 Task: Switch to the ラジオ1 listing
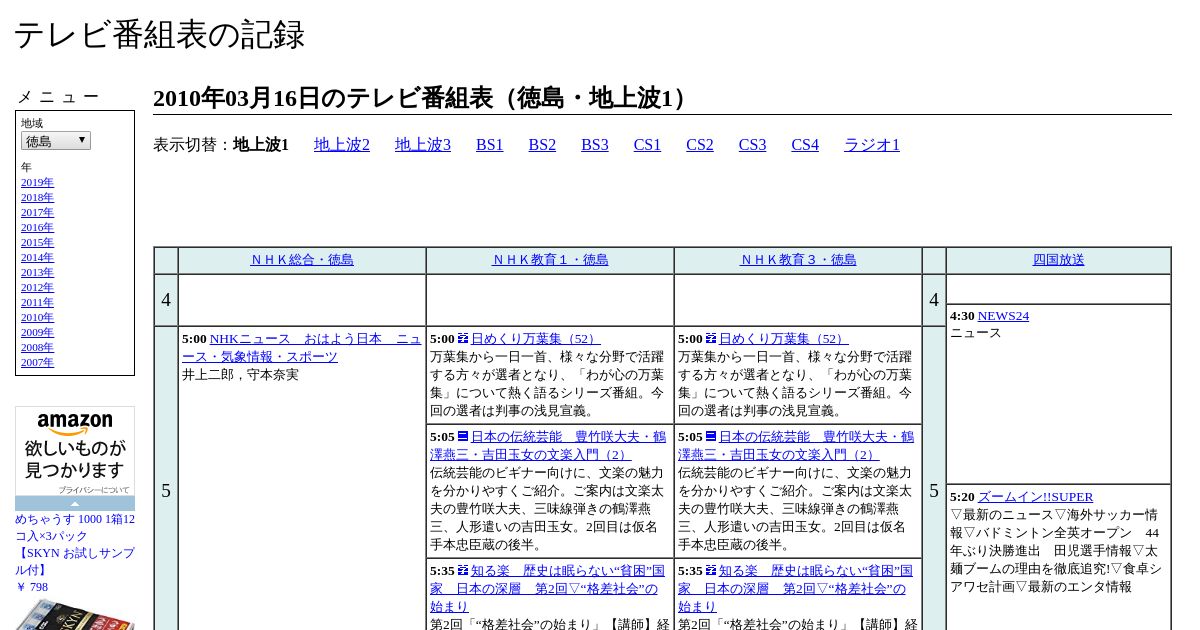tap(872, 145)
